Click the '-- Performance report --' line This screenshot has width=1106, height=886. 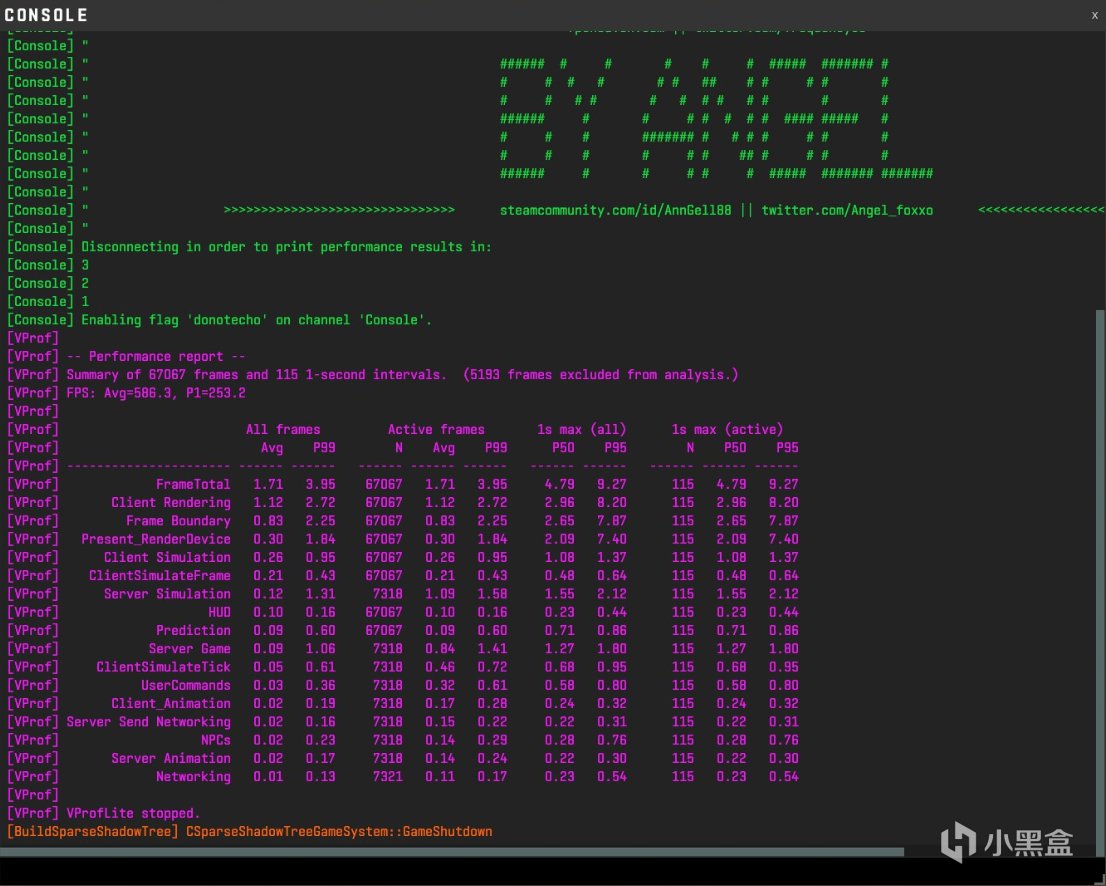click(x=126, y=356)
